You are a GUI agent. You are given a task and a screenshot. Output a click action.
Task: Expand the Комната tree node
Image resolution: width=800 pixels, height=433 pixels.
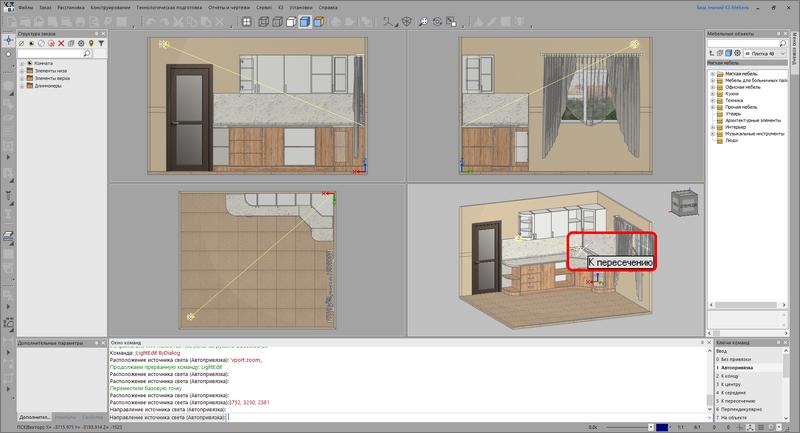(22, 64)
